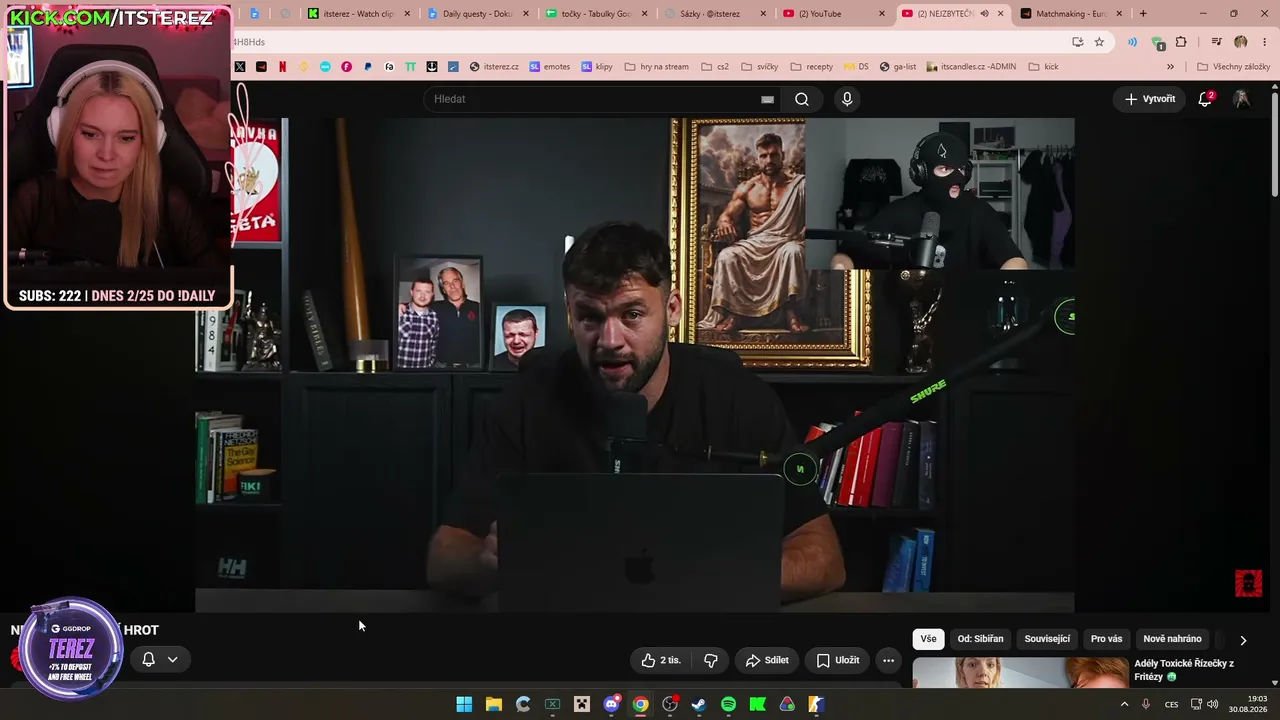The width and height of the screenshot is (1280, 720).
Task: Select the 'Pro vás' filter chip
Action: (1106, 639)
